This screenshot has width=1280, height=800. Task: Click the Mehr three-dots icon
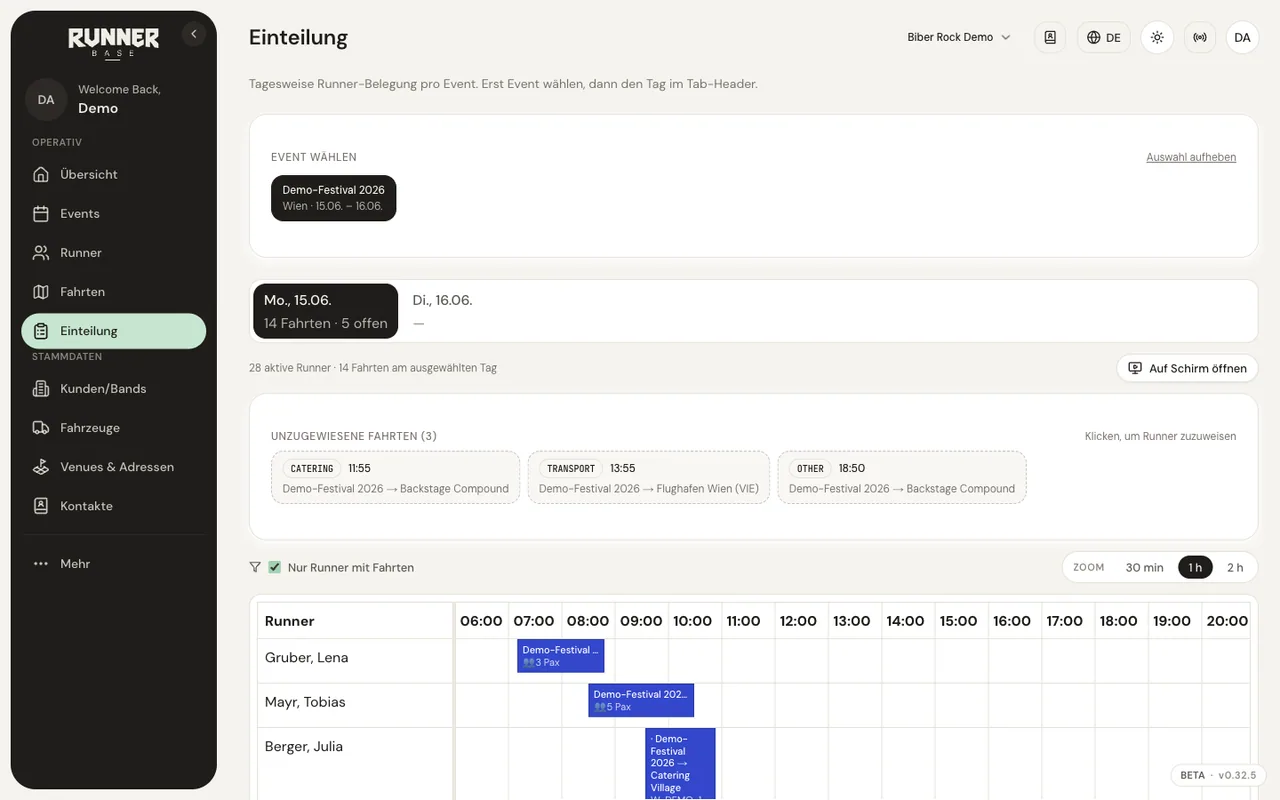coord(41,564)
